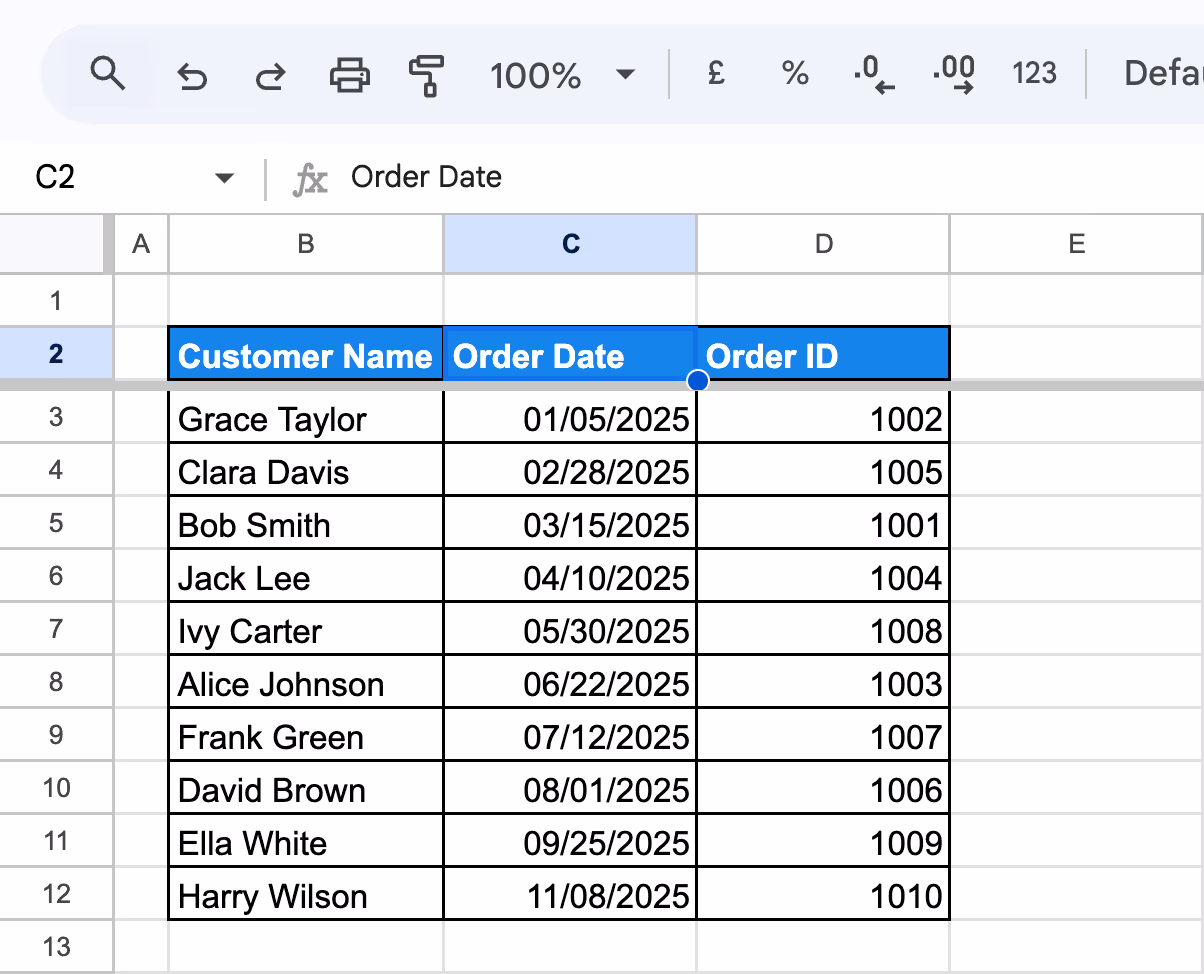Select the Order ID header cell
Screen dimensions: 1204x974
tap(823, 355)
